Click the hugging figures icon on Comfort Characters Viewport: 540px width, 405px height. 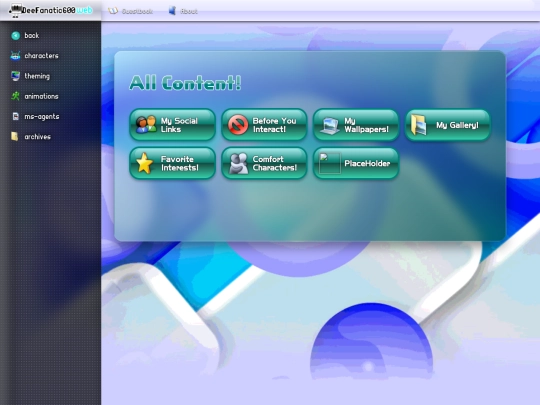[x=238, y=163]
